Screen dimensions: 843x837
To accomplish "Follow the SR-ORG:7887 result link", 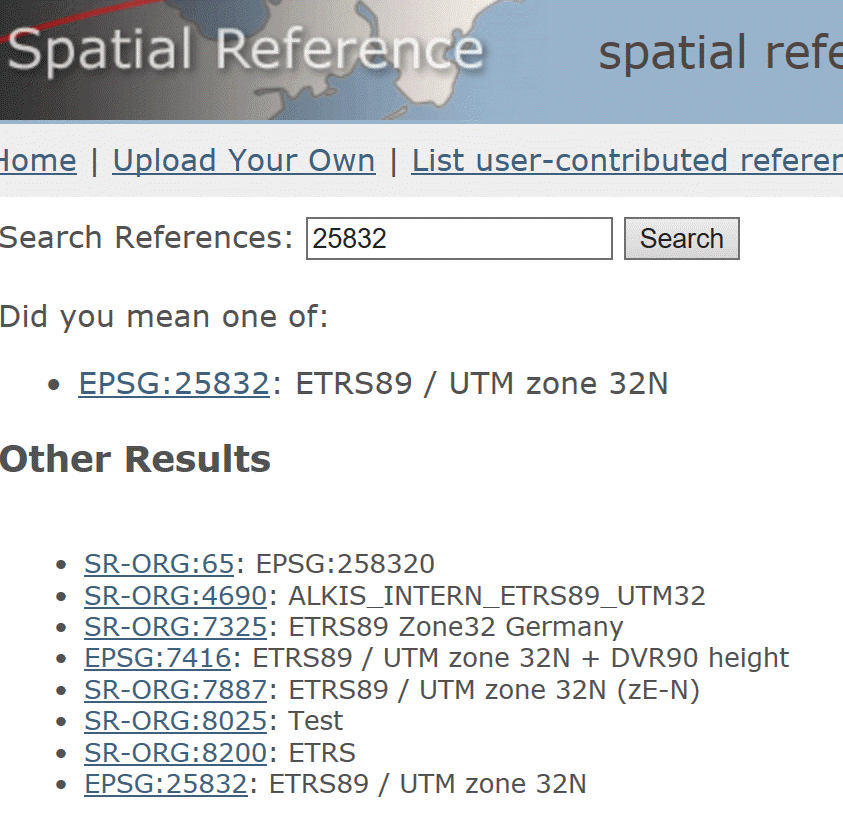I will click(x=175, y=690).
